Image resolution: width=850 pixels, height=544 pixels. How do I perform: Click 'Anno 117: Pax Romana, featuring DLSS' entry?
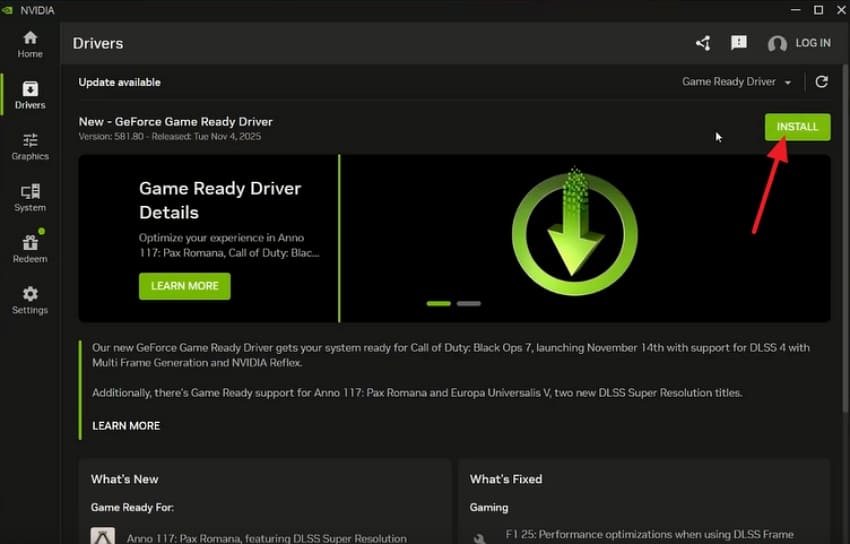click(267, 539)
